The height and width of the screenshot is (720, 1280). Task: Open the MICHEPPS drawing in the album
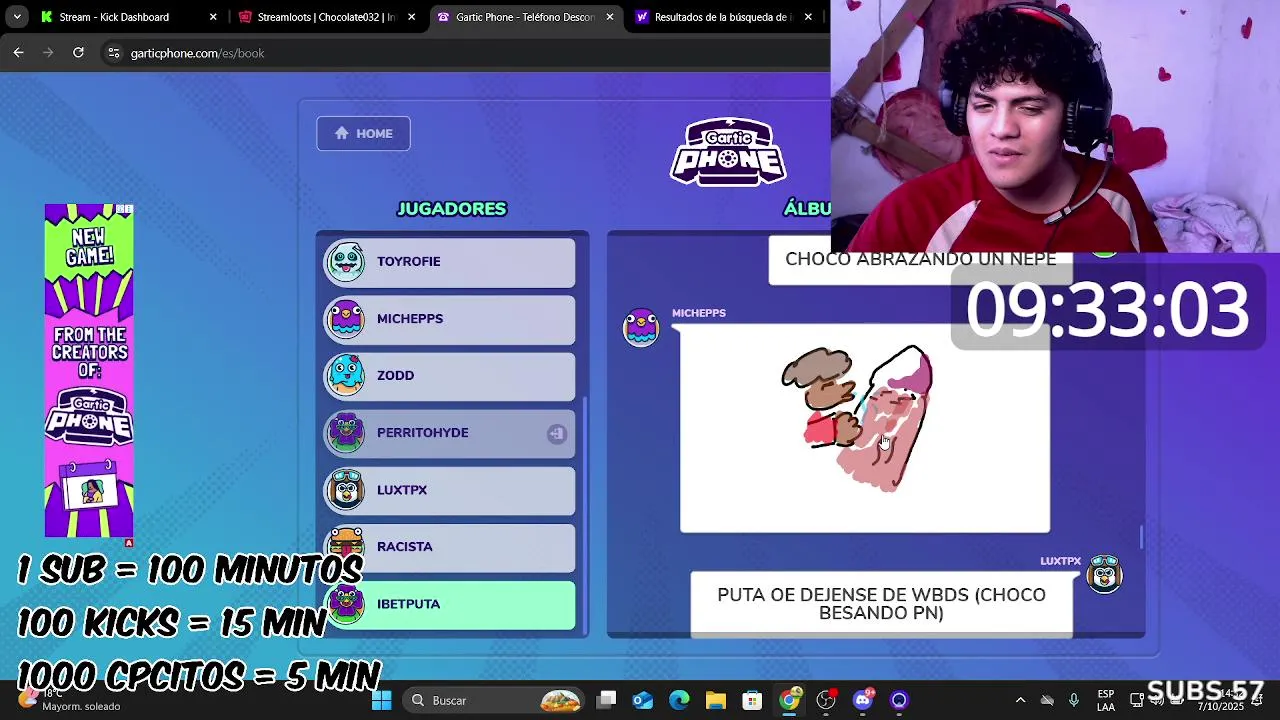pos(865,428)
